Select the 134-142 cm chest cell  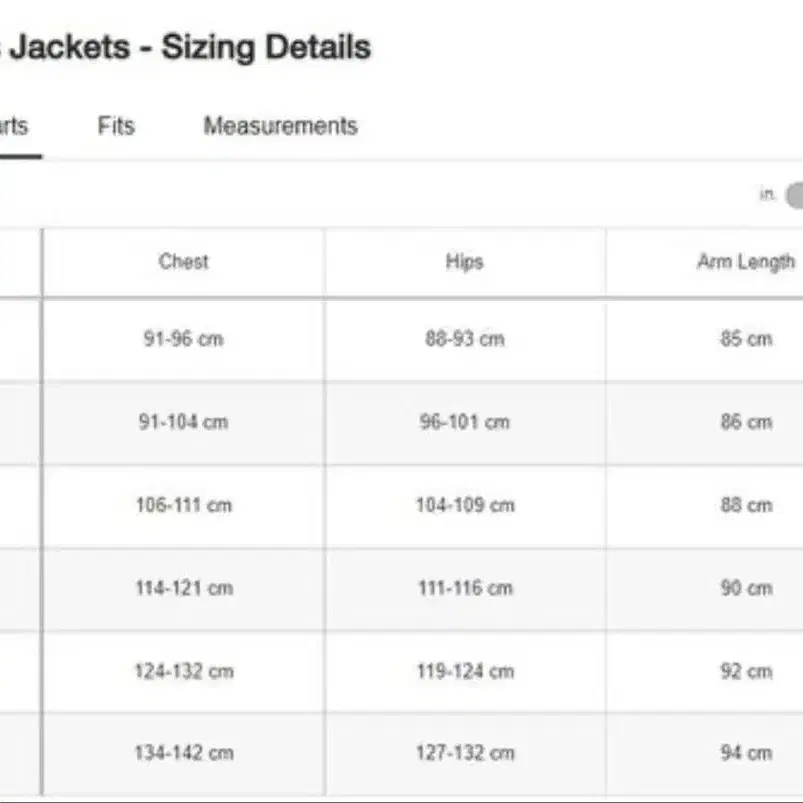183,753
